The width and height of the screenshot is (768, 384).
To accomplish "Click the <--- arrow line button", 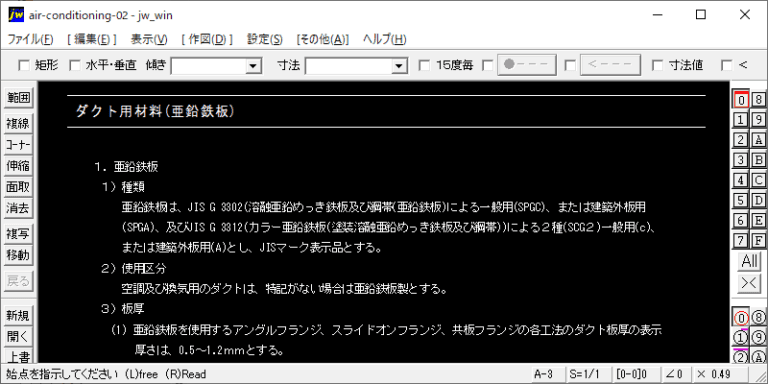I will (x=610, y=65).
